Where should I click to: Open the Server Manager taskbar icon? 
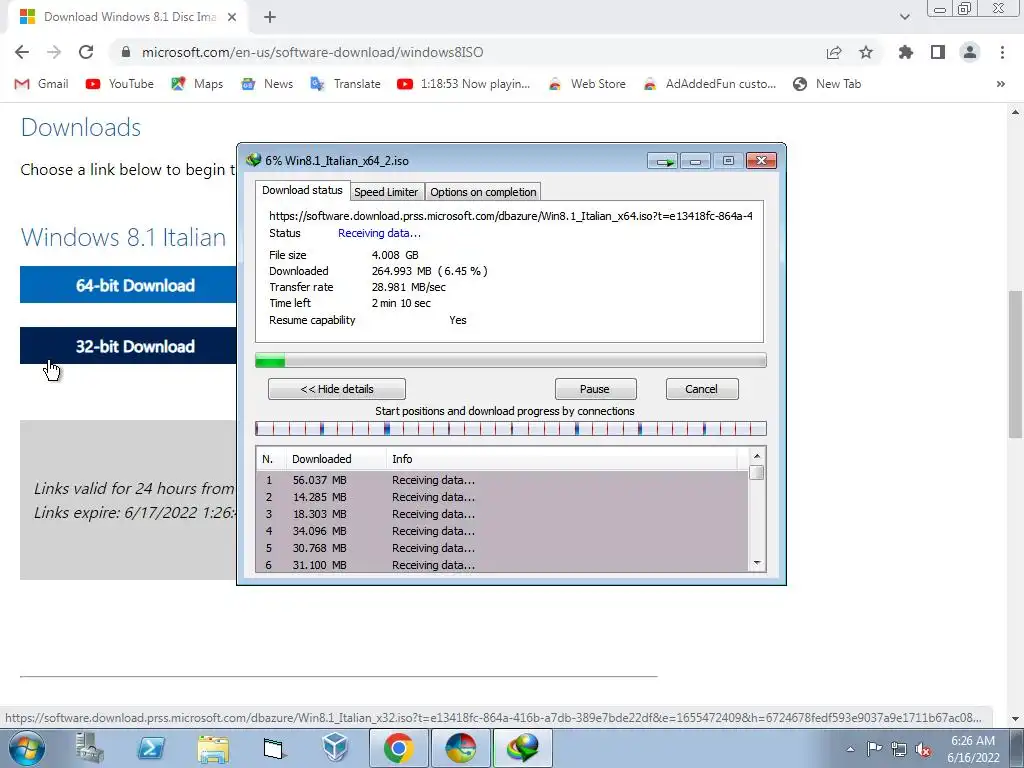pos(89,748)
